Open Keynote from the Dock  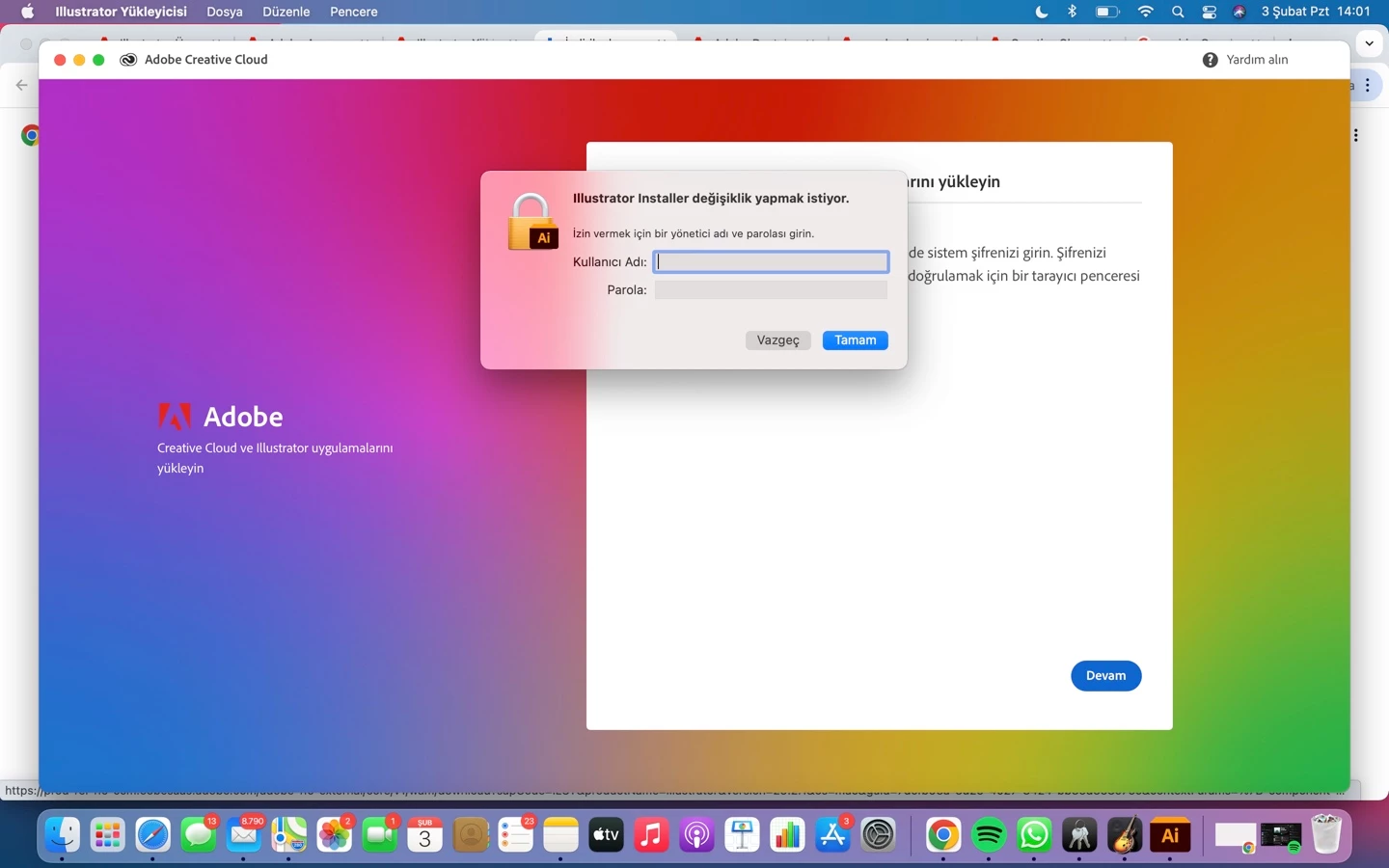(742, 835)
